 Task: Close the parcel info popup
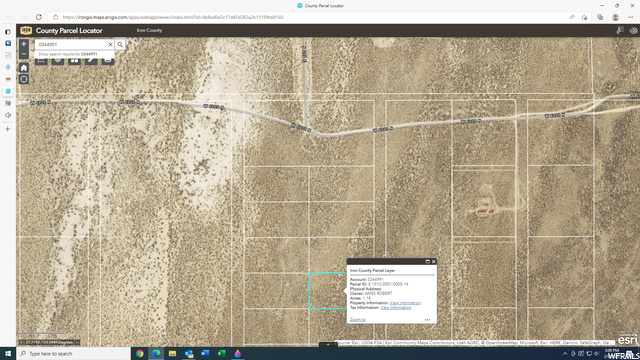coord(433,262)
